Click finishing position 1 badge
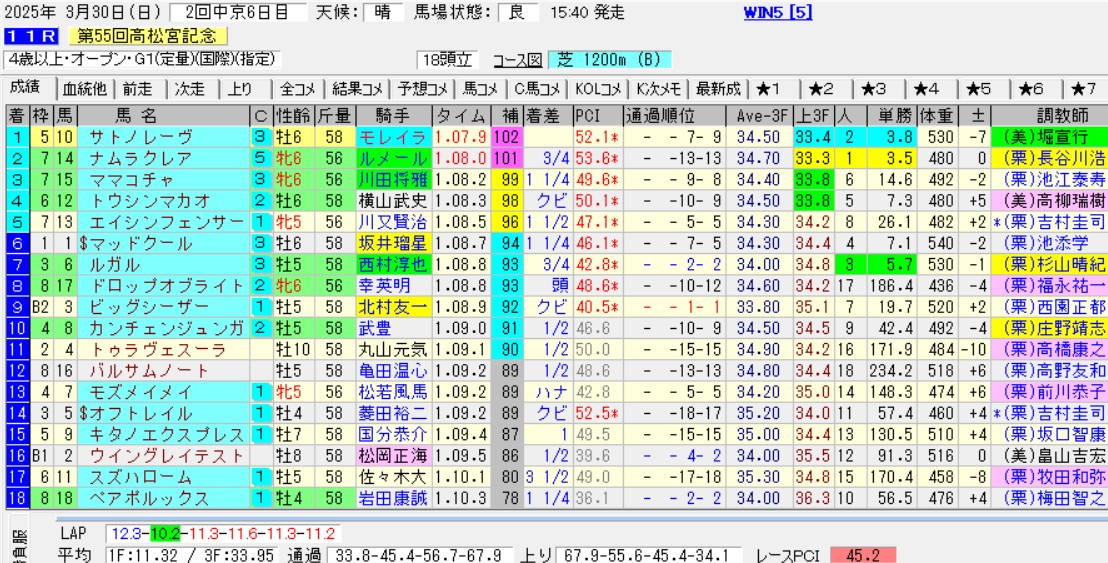Viewport: 1108px width, 563px height. coord(16,136)
